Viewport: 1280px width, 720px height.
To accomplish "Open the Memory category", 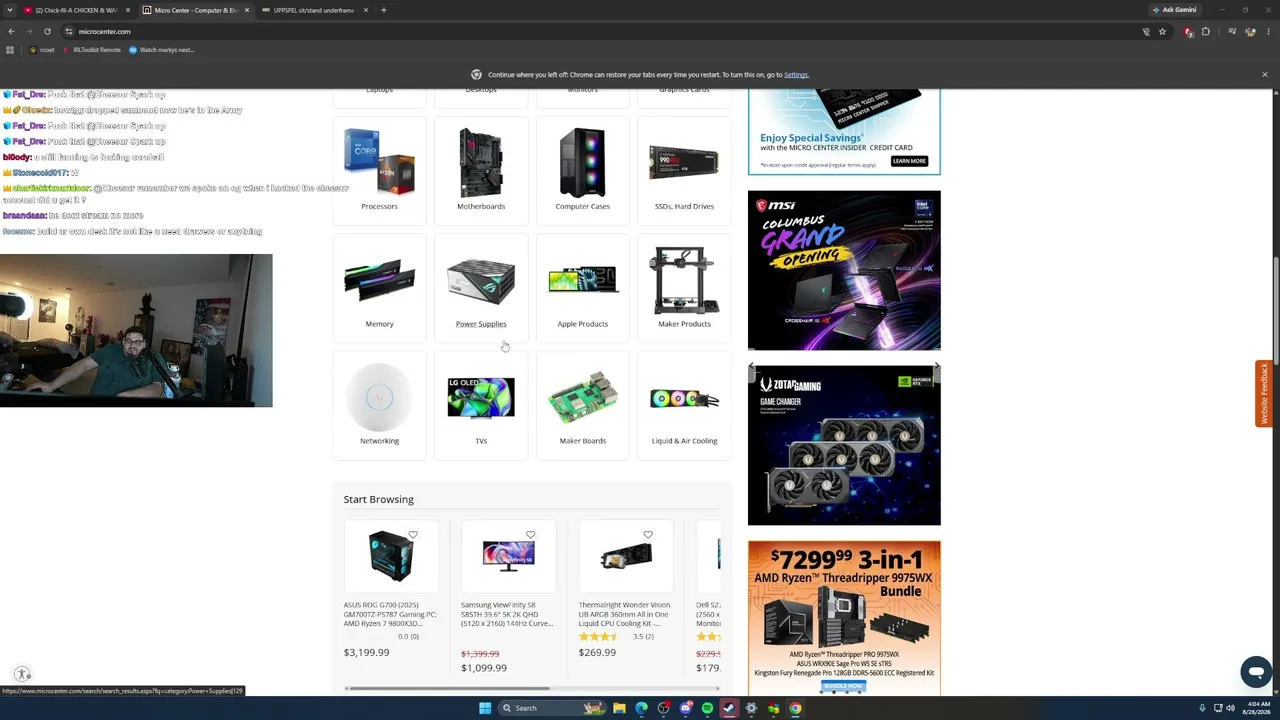I will click(379, 288).
